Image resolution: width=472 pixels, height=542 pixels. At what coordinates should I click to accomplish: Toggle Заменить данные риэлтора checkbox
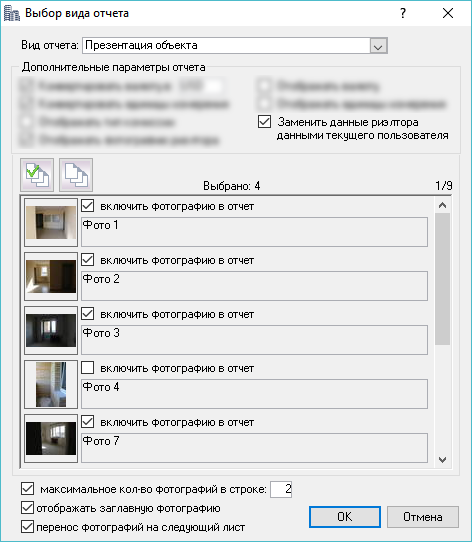pyautogui.click(x=265, y=122)
